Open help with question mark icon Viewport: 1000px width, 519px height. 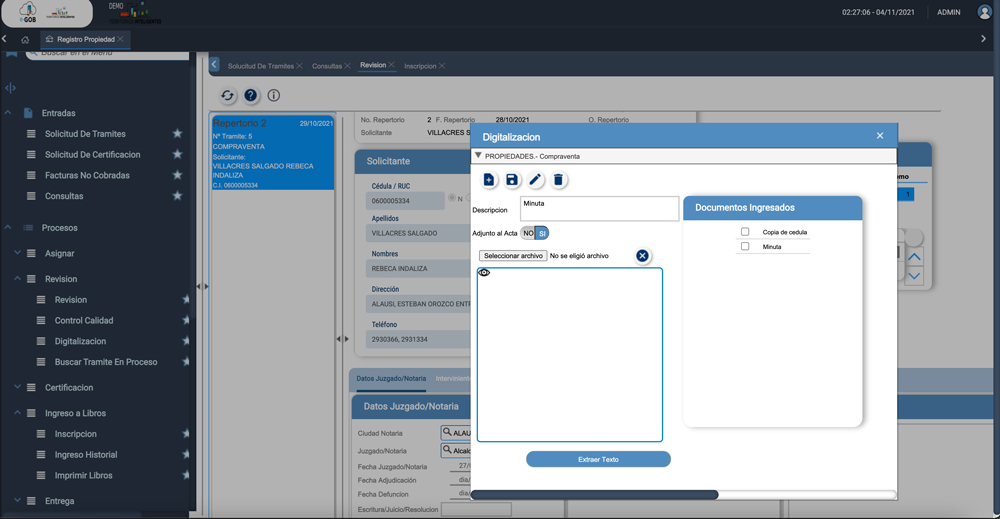click(251, 96)
